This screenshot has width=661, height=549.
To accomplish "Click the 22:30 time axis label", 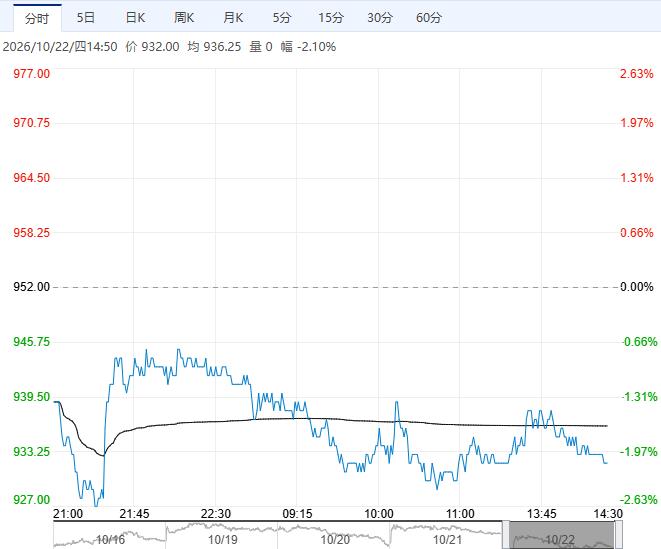I will pos(215,514).
